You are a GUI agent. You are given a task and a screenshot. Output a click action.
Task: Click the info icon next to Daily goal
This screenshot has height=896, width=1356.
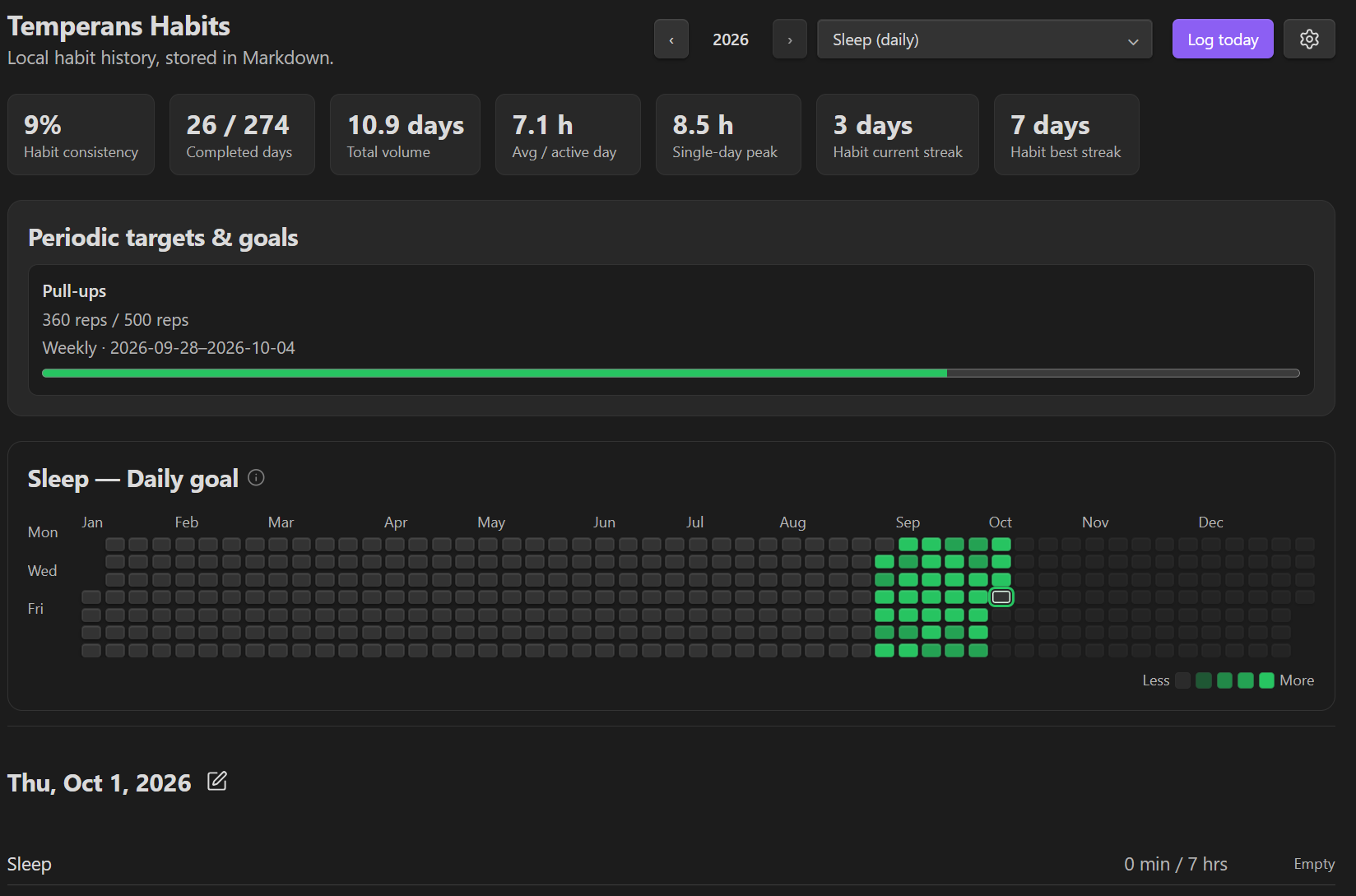[x=256, y=477]
